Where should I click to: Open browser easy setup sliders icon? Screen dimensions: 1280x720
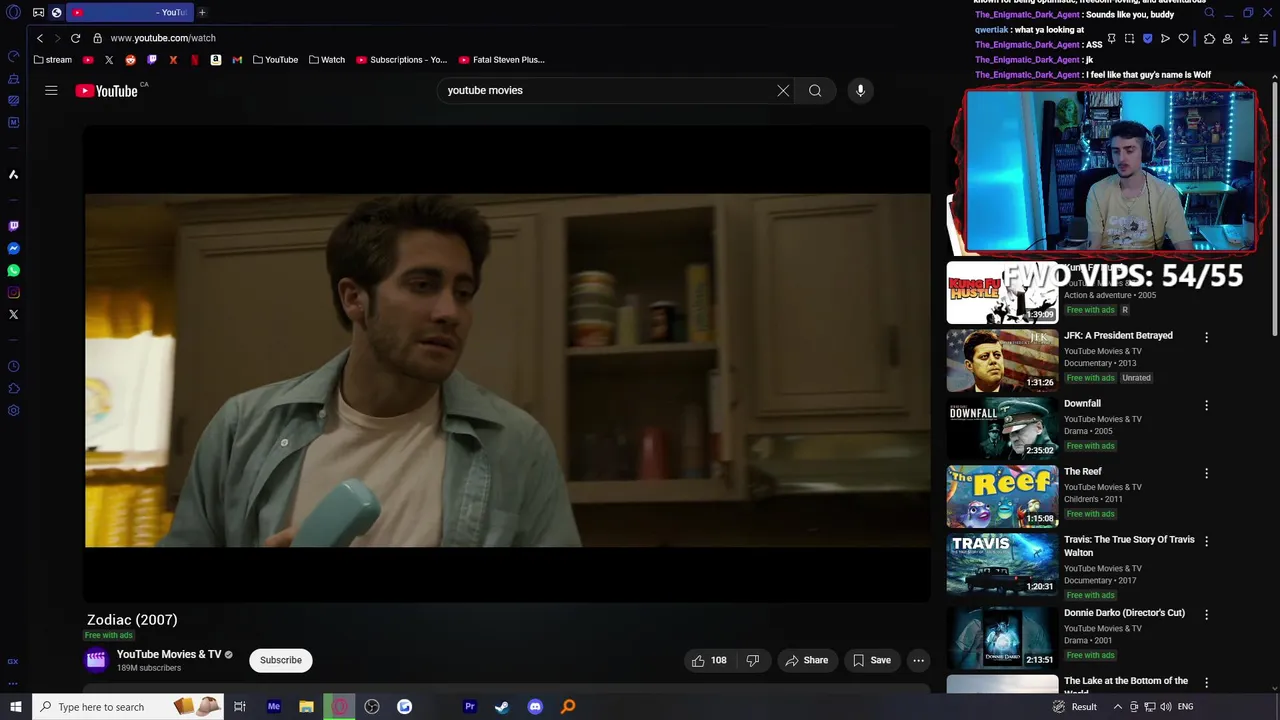tap(1264, 39)
